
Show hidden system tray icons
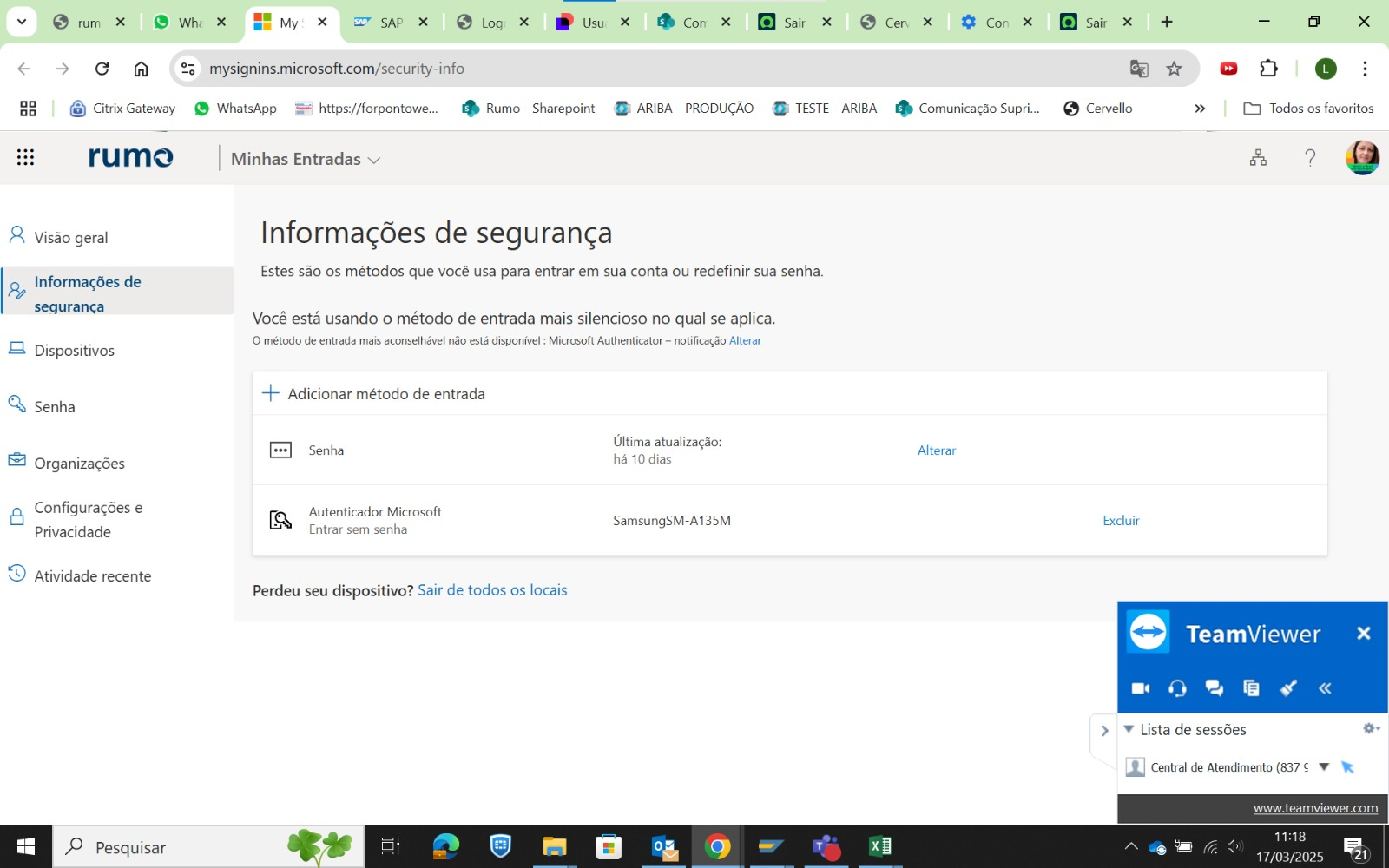1130,846
